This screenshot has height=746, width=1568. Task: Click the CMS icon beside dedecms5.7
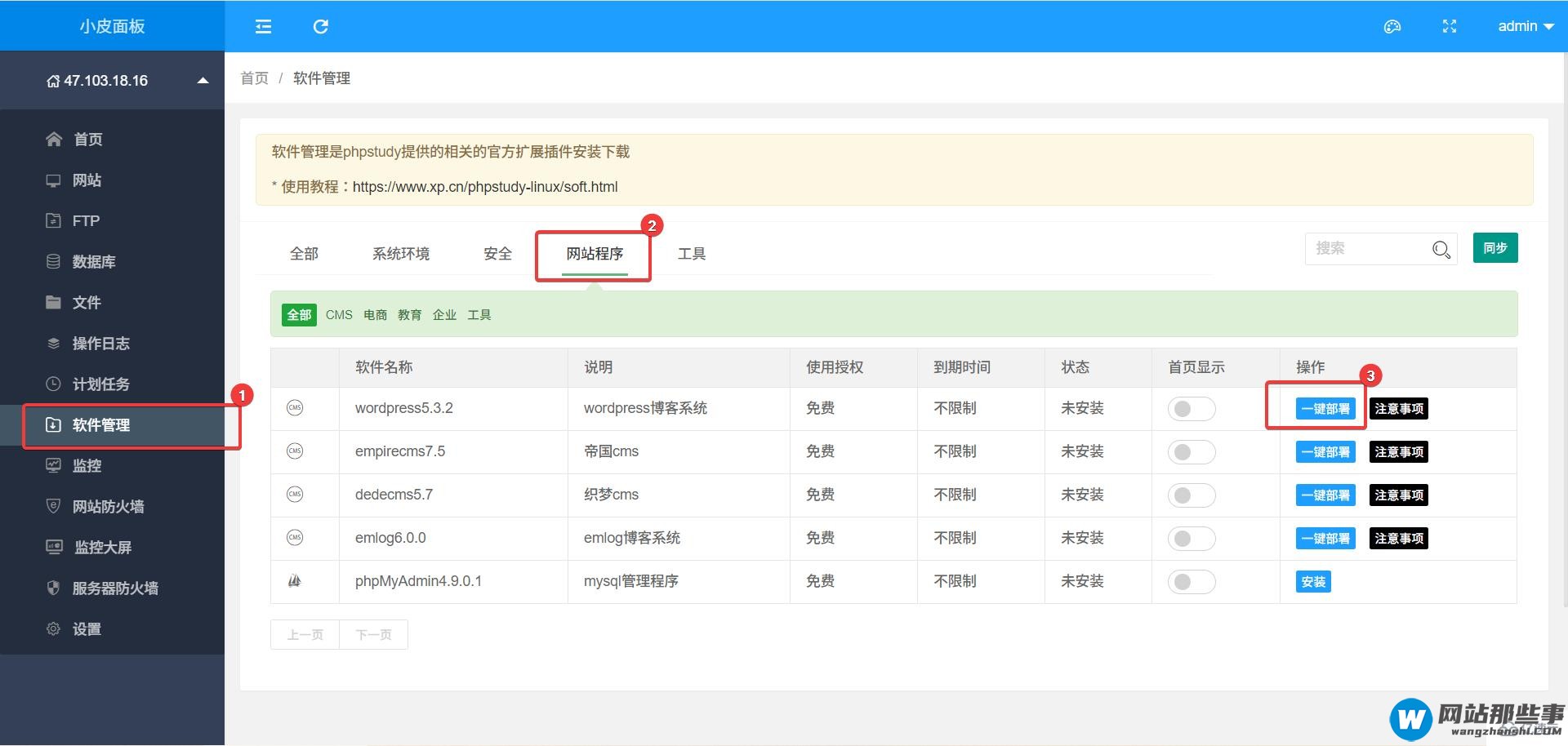point(295,495)
